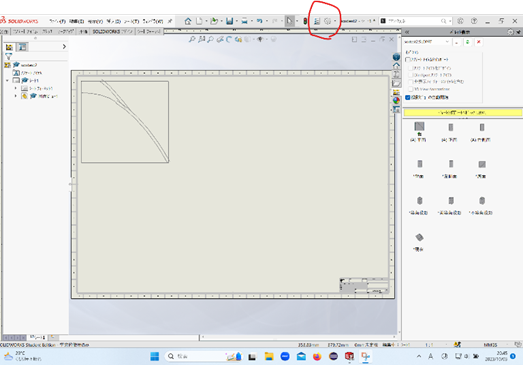Activate the Select arrow cursor tool
The width and height of the screenshot is (523, 365).
[x=289, y=21]
